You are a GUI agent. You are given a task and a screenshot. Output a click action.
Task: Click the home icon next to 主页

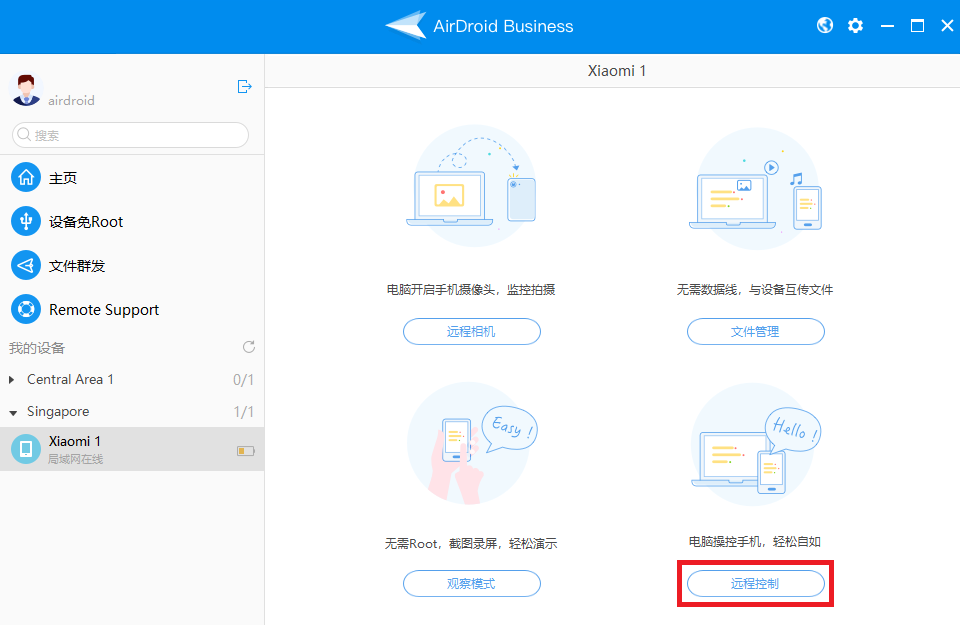26,178
